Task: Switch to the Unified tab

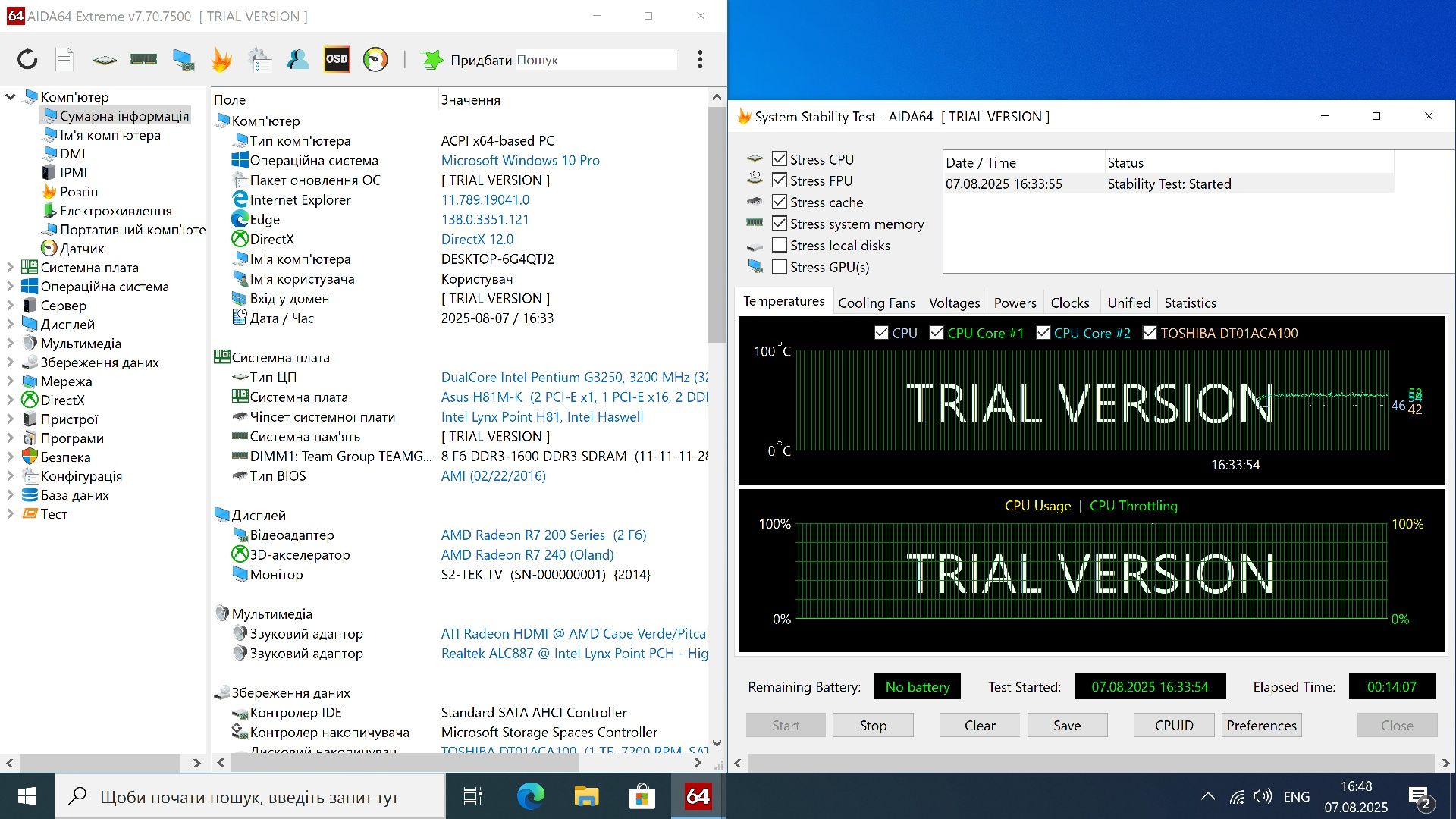Action: tap(1128, 303)
